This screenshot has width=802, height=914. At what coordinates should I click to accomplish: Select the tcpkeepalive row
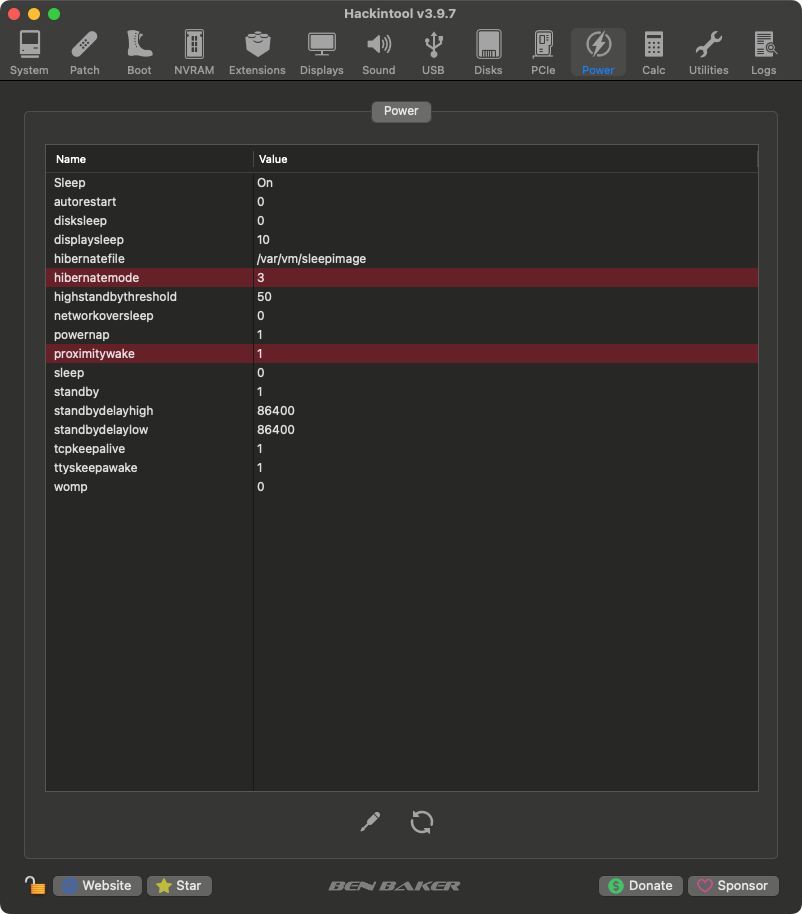point(402,448)
